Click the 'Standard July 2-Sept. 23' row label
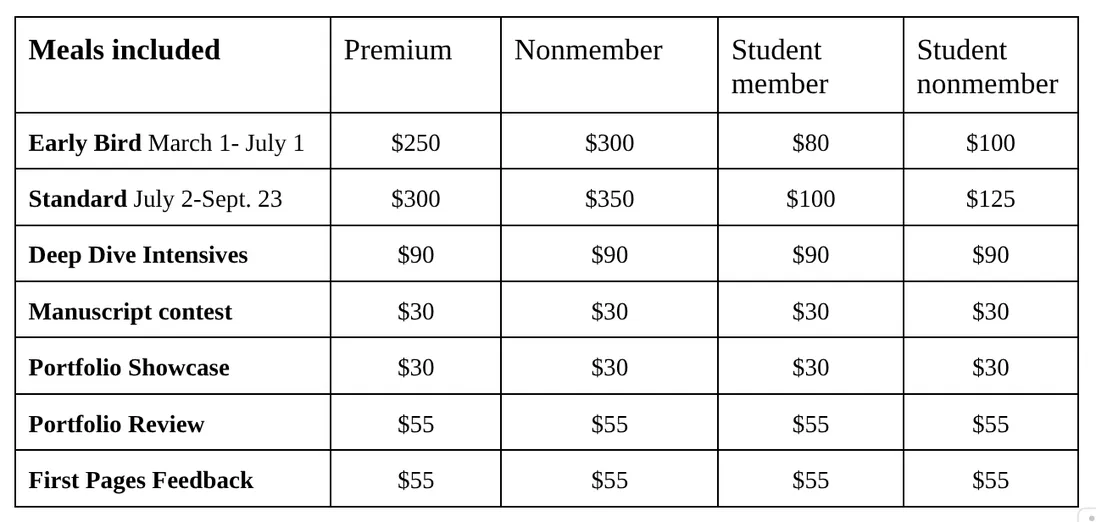 (155, 199)
